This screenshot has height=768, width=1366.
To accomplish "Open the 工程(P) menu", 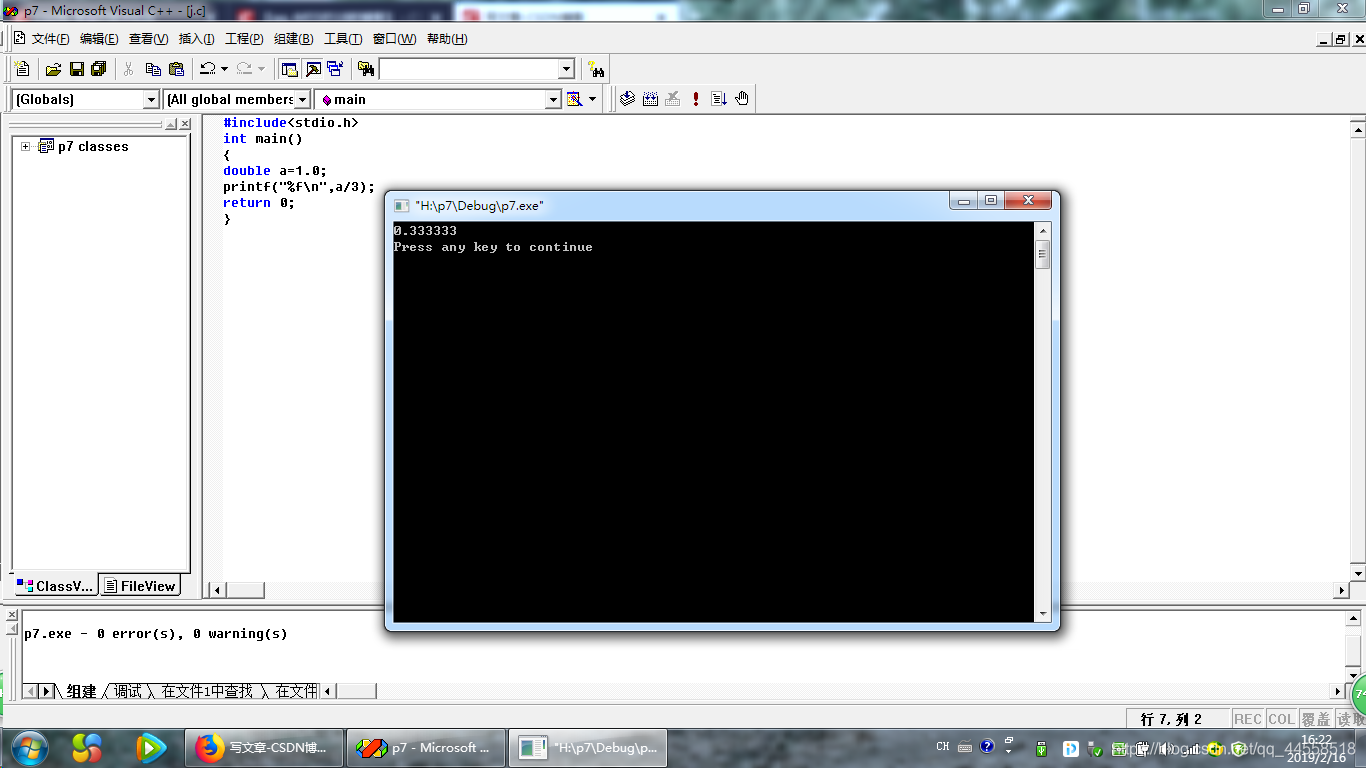I will (x=244, y=39).
